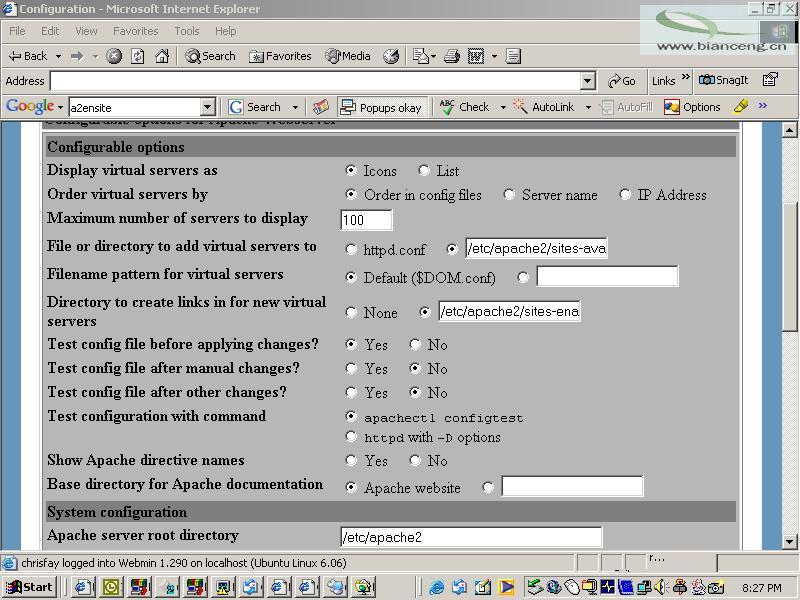800x600 pixels.
Task: Open the AutoLink dropdown arrow
Action: (588, 107)
